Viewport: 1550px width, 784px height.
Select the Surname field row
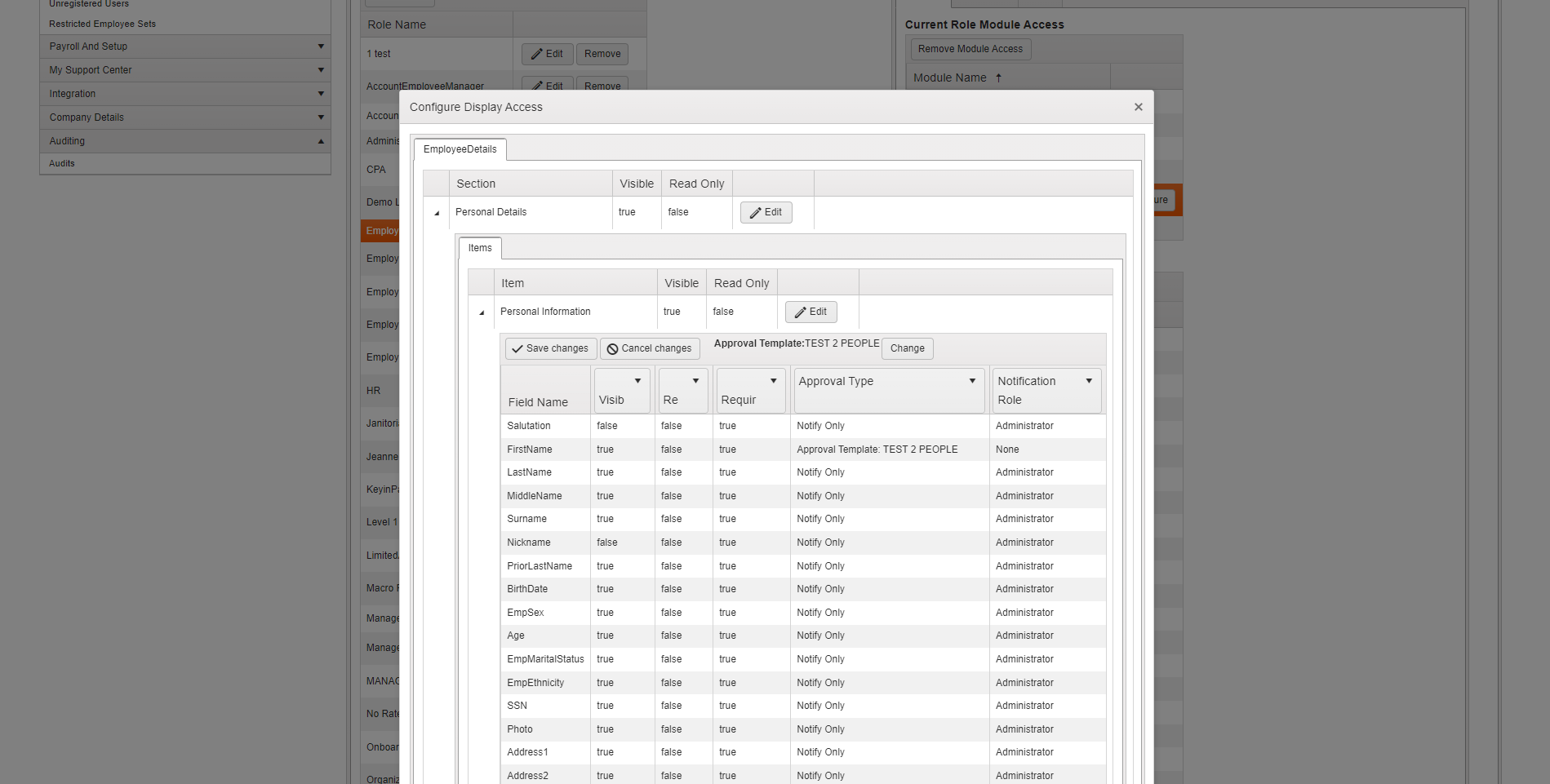coord(803,519)
